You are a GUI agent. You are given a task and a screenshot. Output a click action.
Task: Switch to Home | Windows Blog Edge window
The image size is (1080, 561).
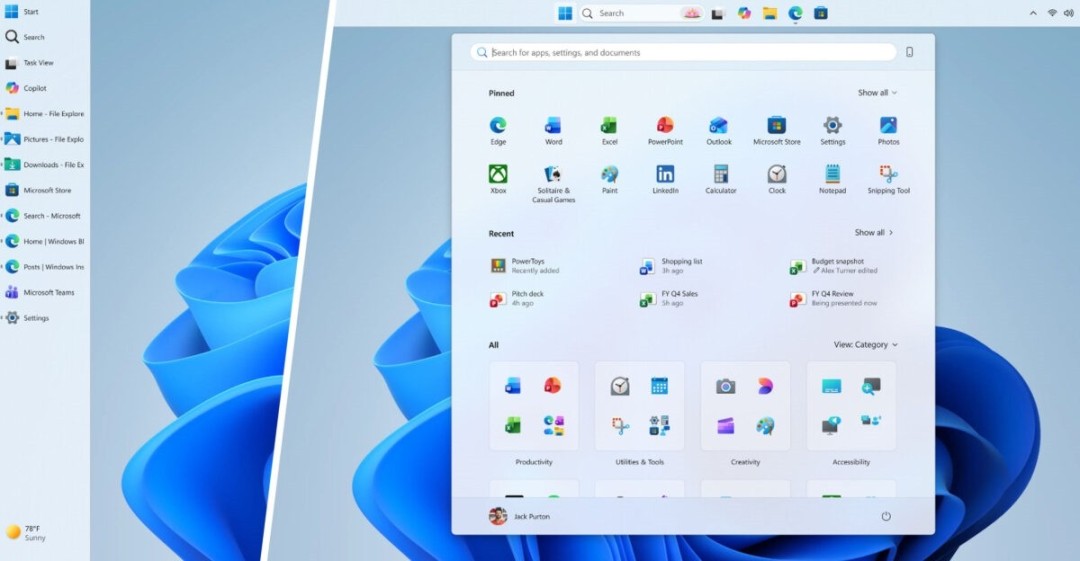(45, 241)
